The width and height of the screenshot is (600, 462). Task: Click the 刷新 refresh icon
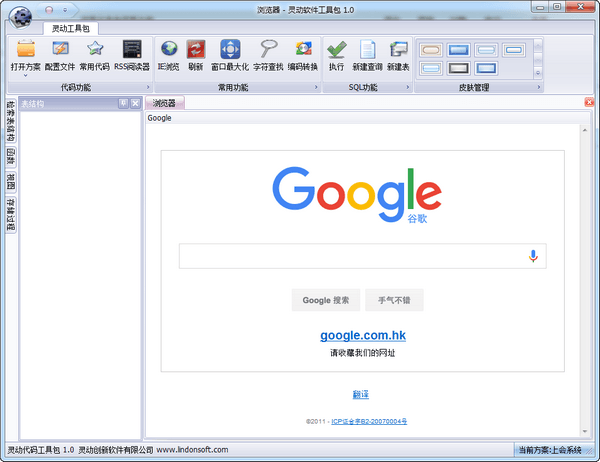(196, 49)
